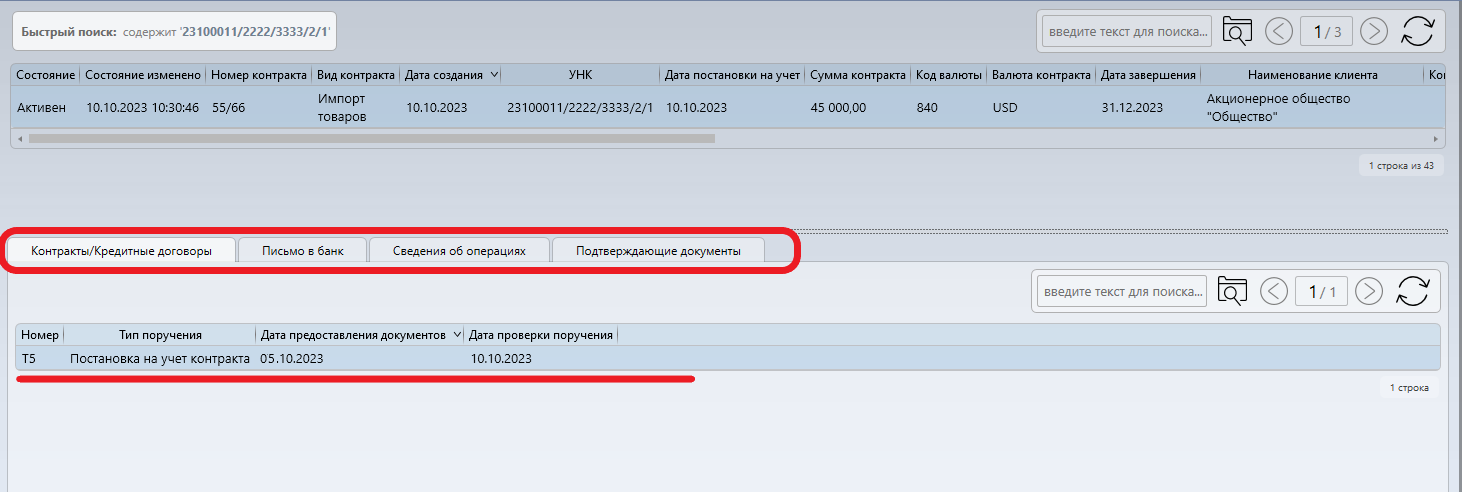The height and width of the screenshot is (492, 1462).
Task: Click the search folder icon in top panel
Action: [x=1238, y=32]
